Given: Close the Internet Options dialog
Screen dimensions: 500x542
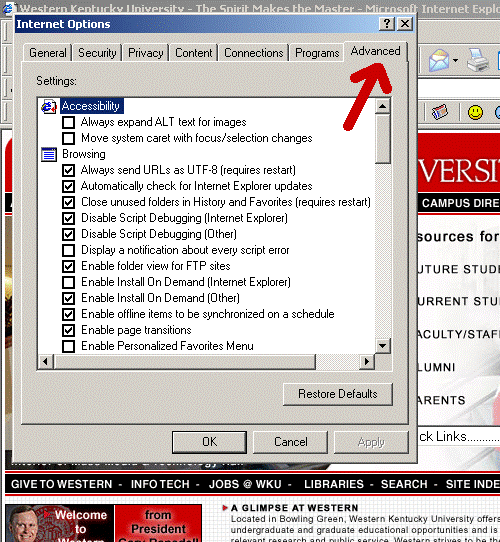Looking at the screenshot, I should click(405, 24).
